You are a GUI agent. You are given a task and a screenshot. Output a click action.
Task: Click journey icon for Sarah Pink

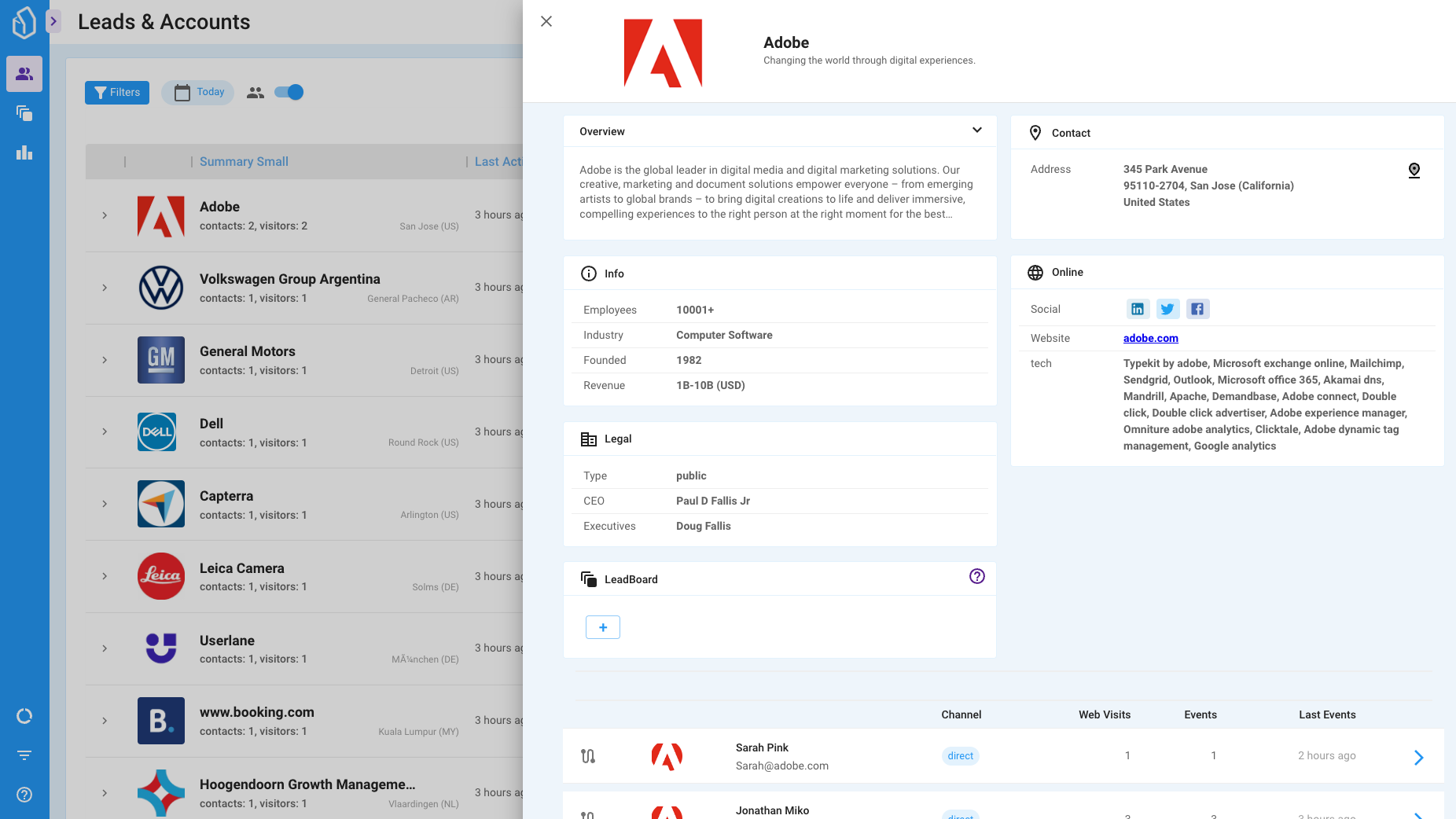point(588,756)
